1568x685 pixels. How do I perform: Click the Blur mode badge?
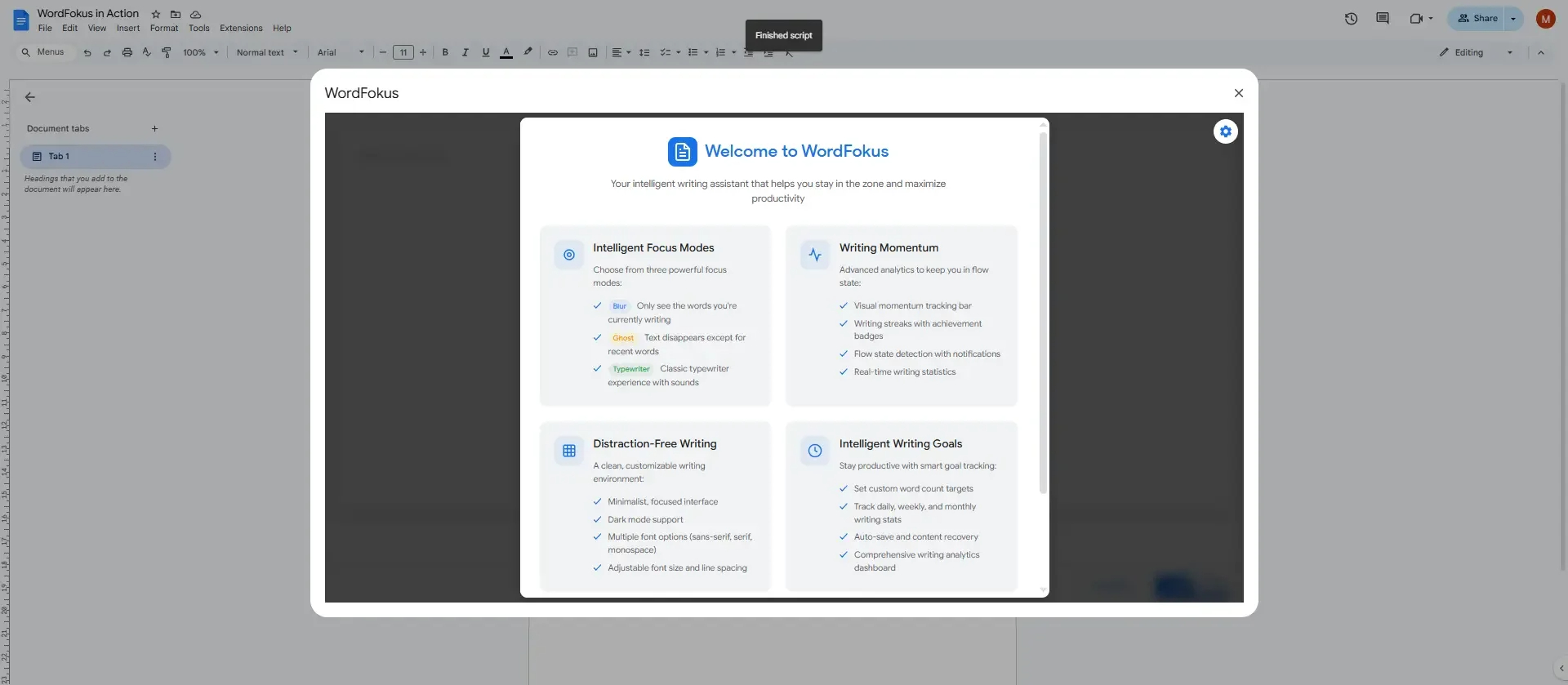pyautogui.click(x=620, y=306)
